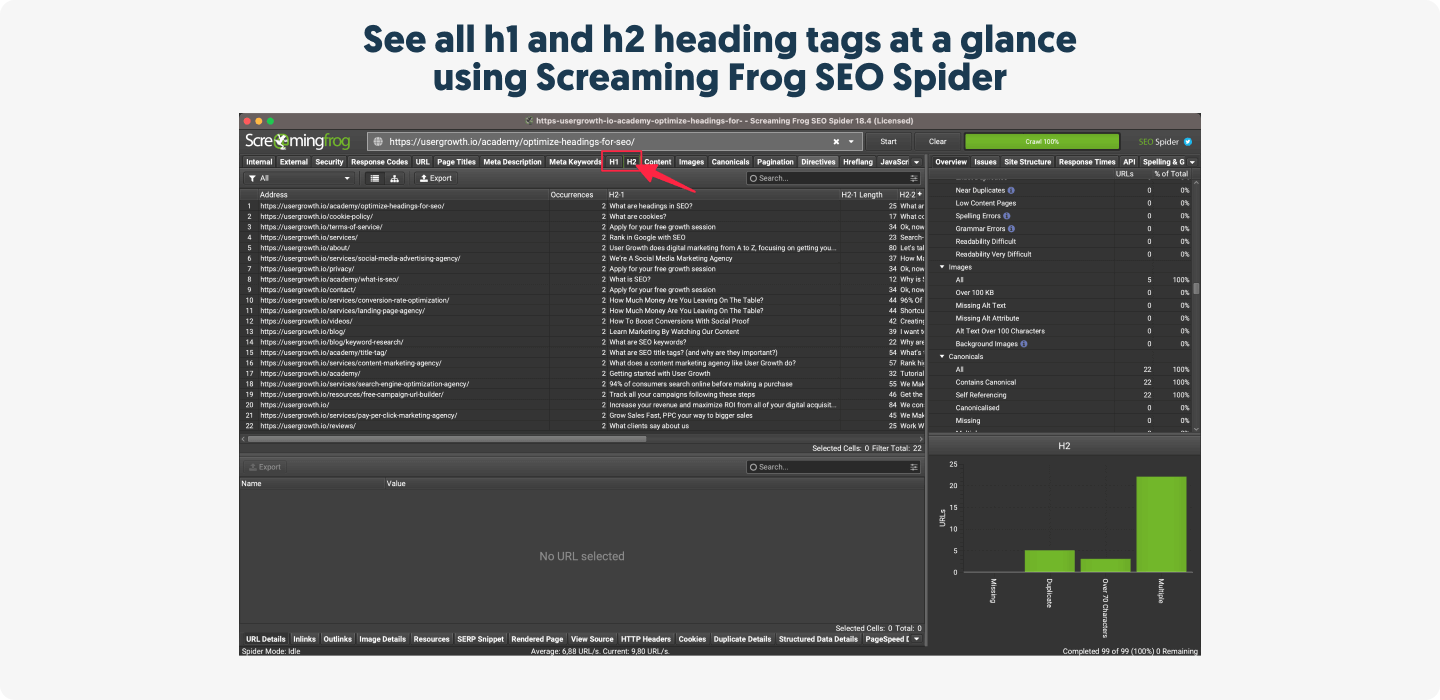
Task: Clear the URL field with the X icon
Action: coord(836,142)
